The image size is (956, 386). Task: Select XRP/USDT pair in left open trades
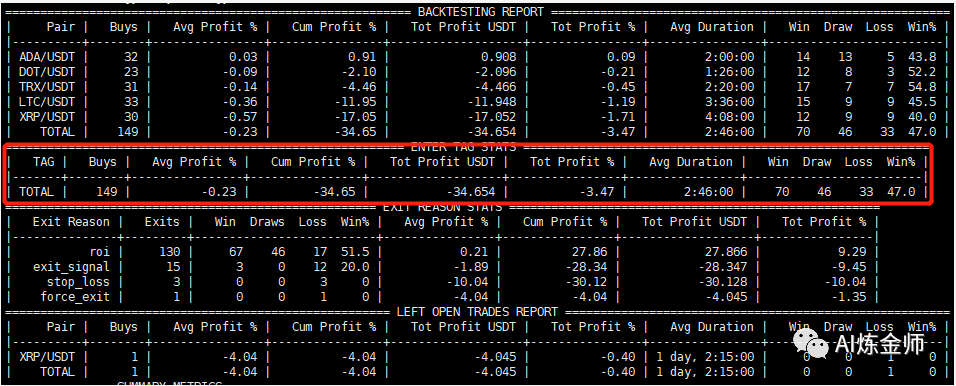click(47, 357)
